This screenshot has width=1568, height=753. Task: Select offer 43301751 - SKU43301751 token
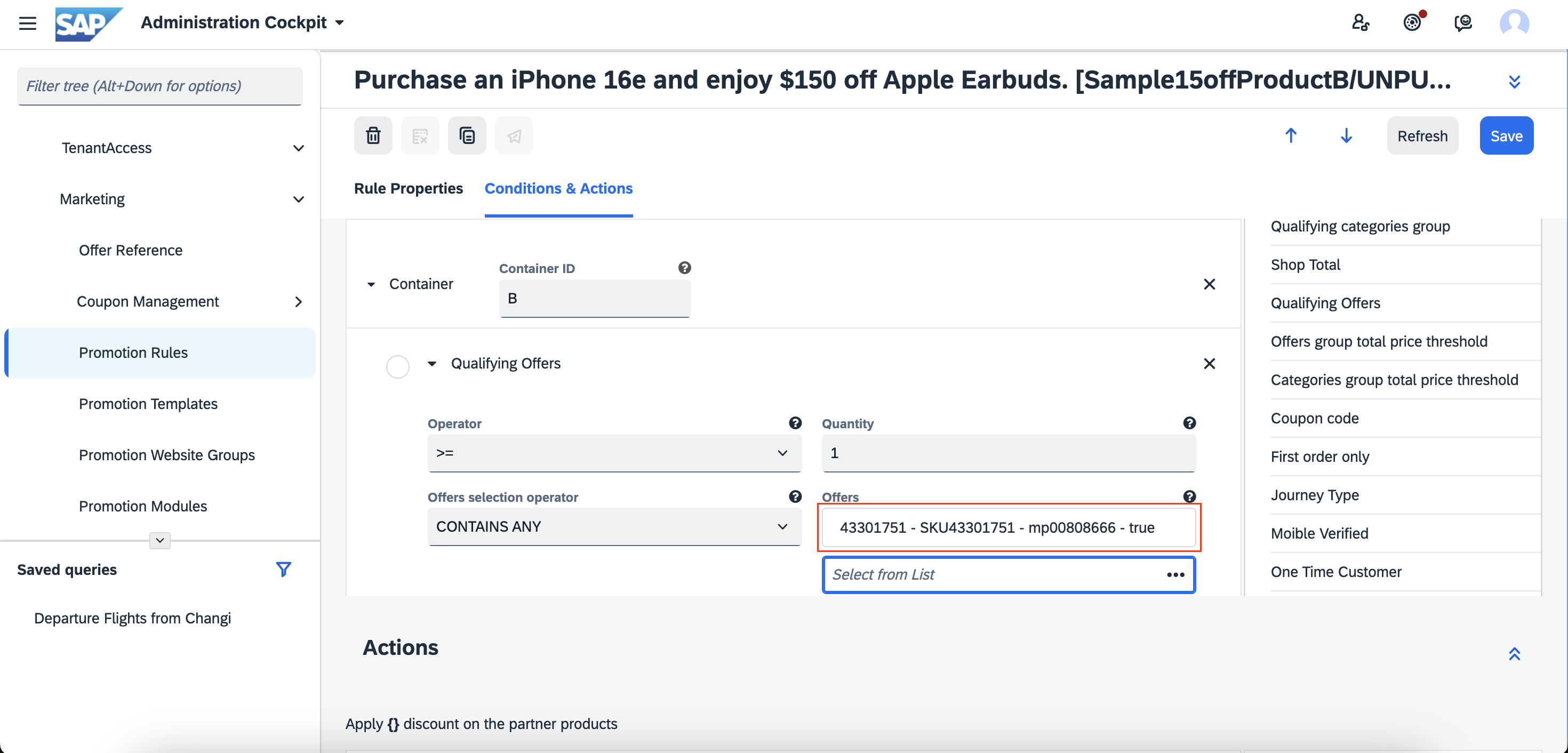(1009, 527)
